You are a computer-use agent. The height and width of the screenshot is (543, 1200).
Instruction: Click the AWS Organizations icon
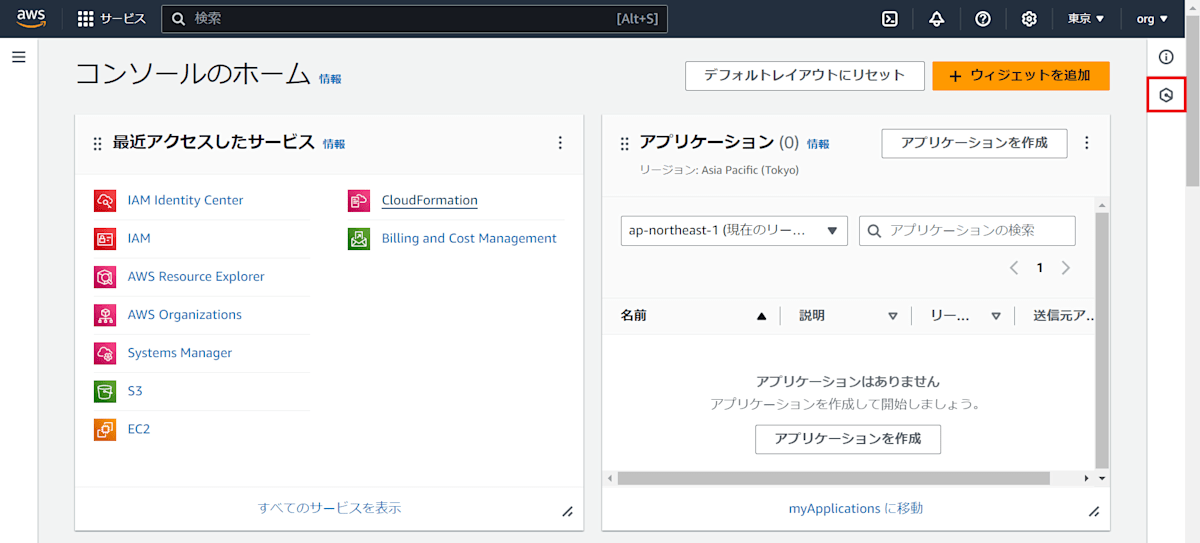[x=105, y=315]
